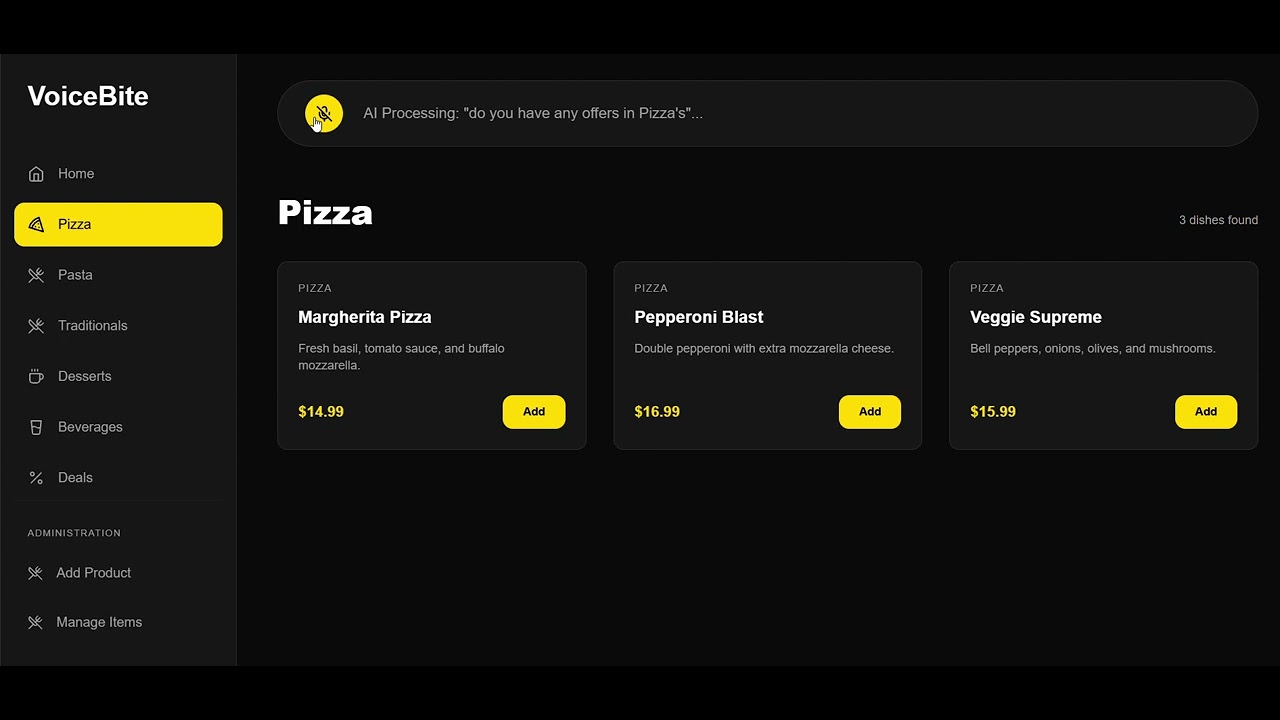Click the Desserts coffee cup icon
The image size is (1280, 720).
point(36,377)
